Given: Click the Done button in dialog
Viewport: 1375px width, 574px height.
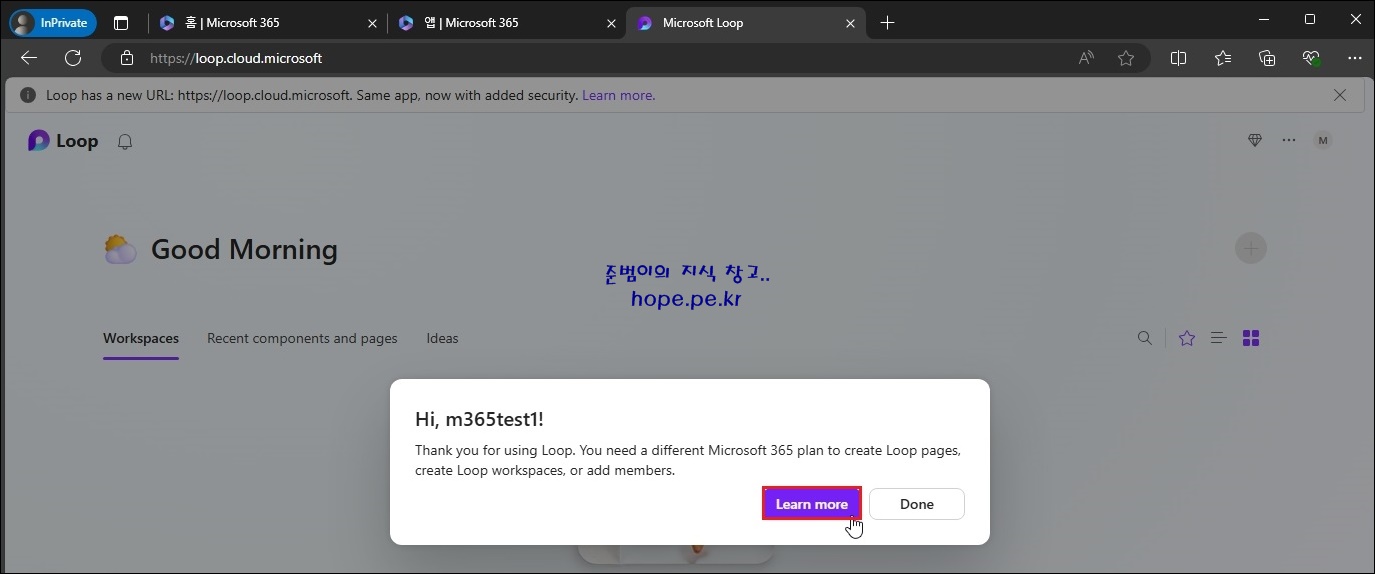Looking at the screenshot, I should tap(916, 504).
